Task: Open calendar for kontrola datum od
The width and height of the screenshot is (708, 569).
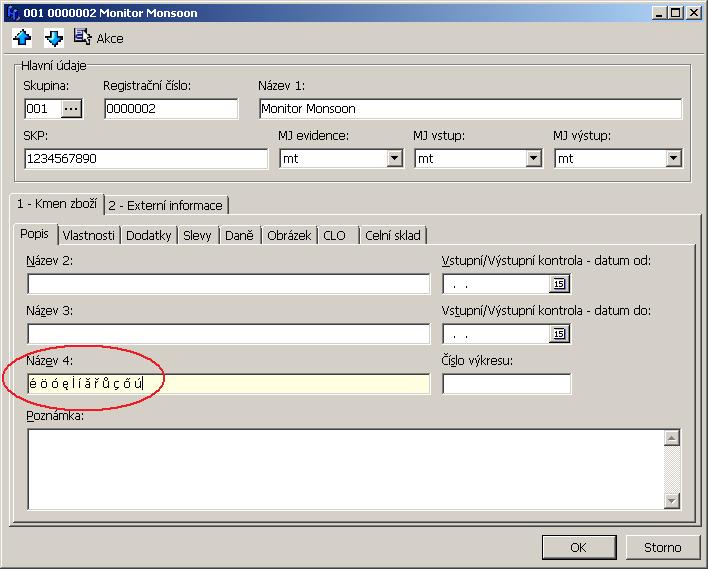Action: tap(559, 284)
